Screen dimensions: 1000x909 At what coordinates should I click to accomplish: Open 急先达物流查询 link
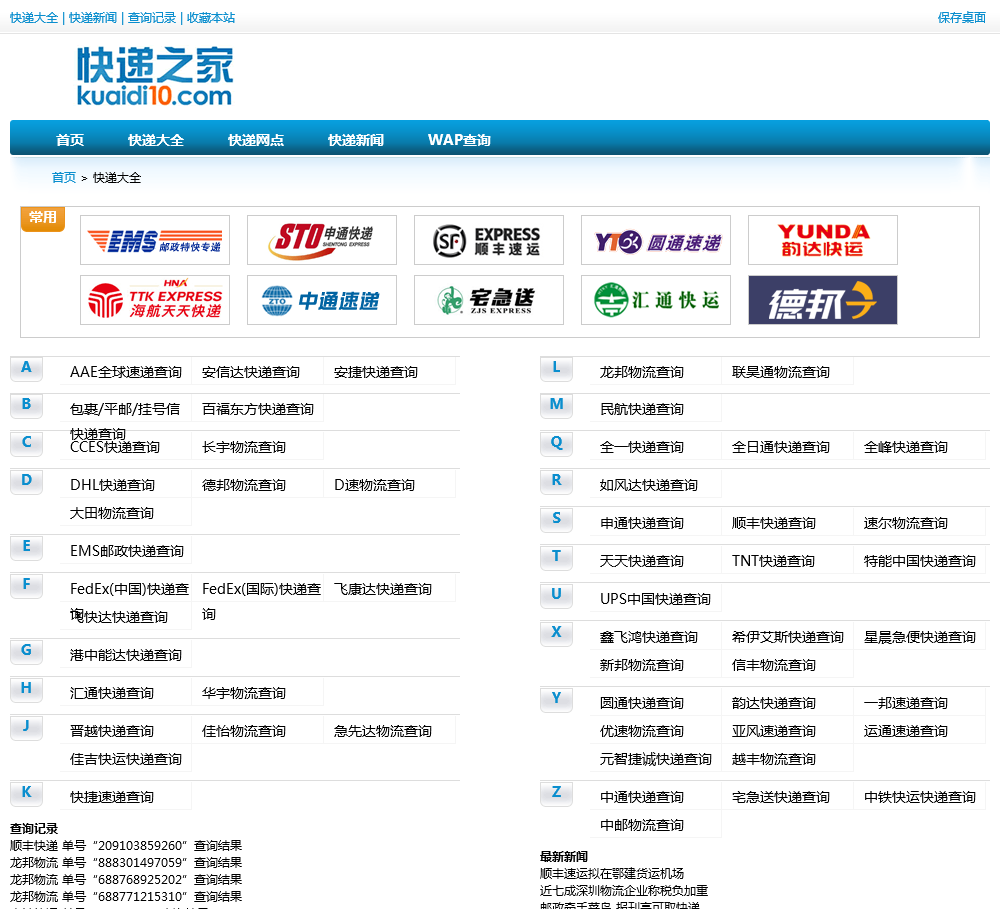tap(383, 731)
